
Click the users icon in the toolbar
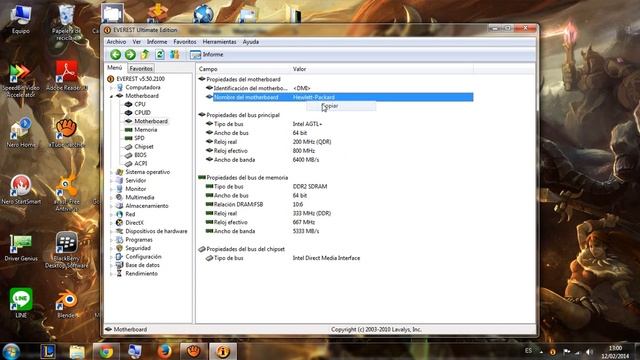pyautogui.click(x=175, y=54)
